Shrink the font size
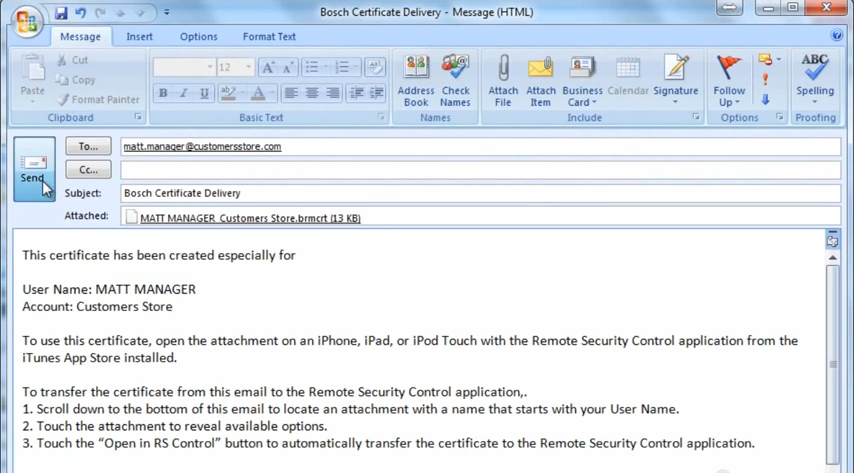 click(x=288, y=67)
